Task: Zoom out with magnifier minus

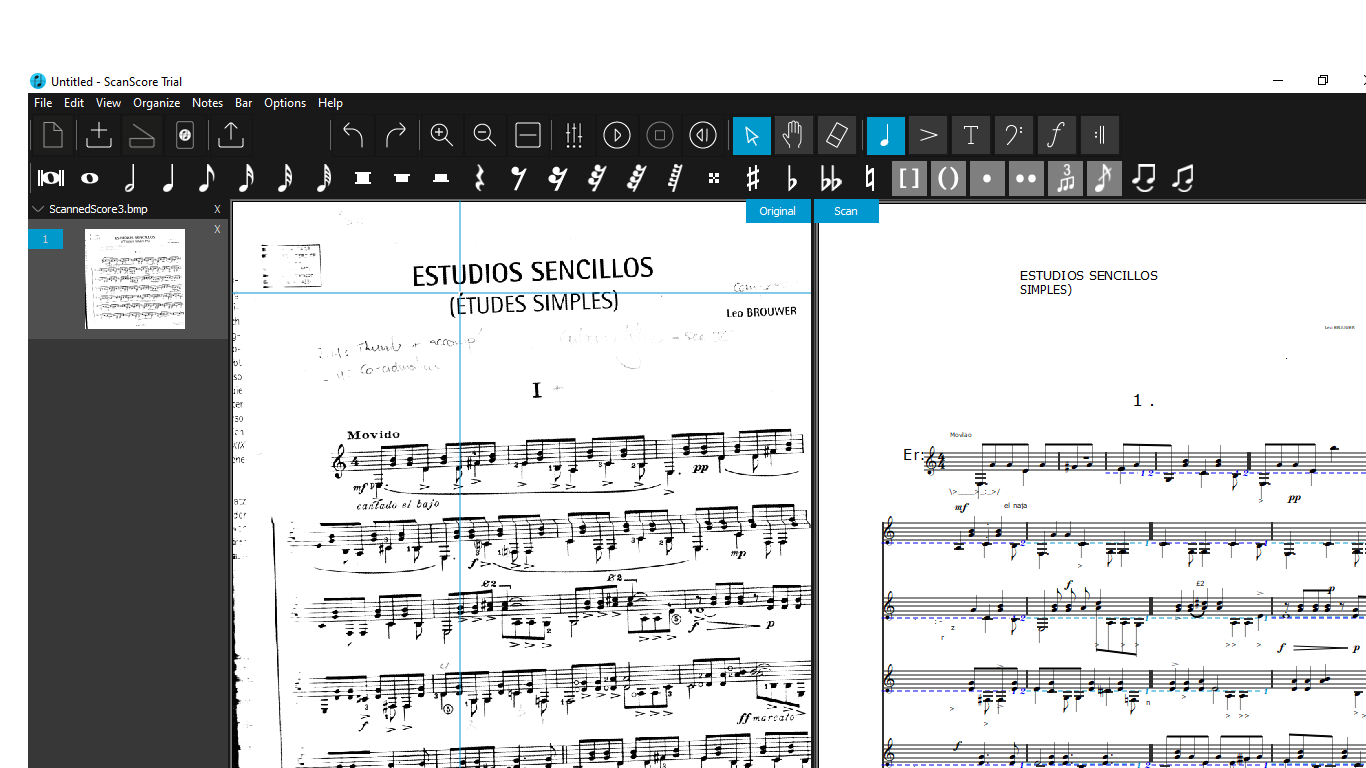Action: coord(485,135)
